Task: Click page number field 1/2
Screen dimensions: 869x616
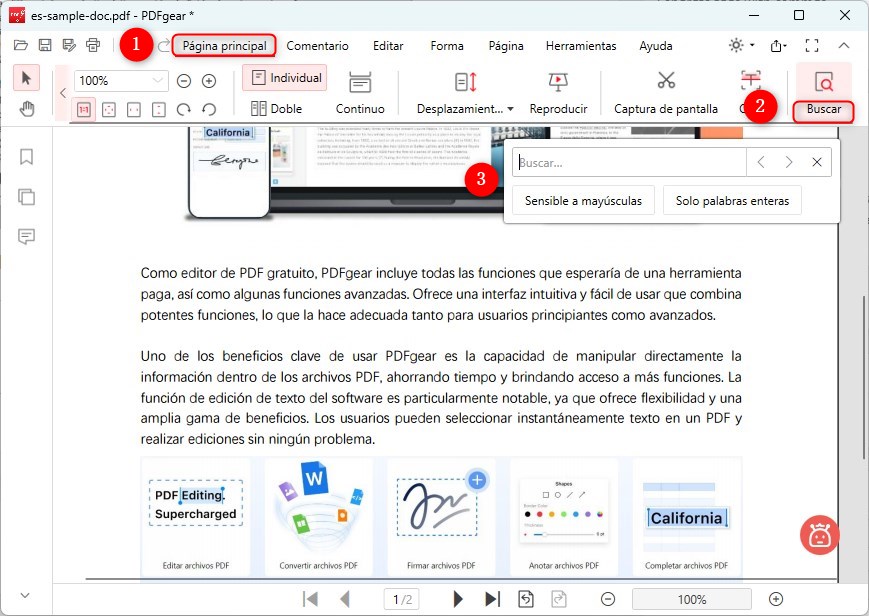Action: point(402,599)
